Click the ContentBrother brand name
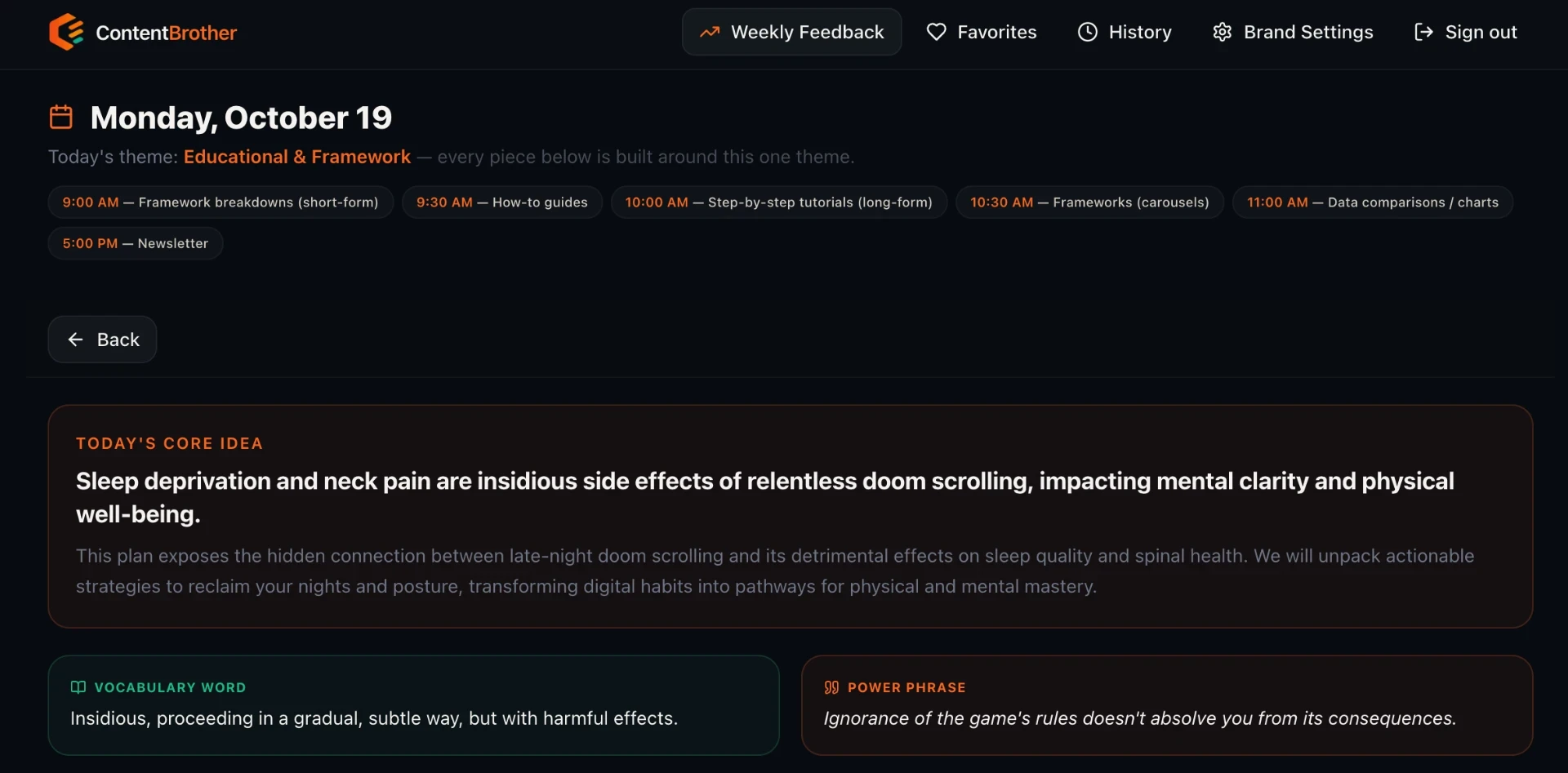Screen dimensions: 1568x773 click(167, 33)
